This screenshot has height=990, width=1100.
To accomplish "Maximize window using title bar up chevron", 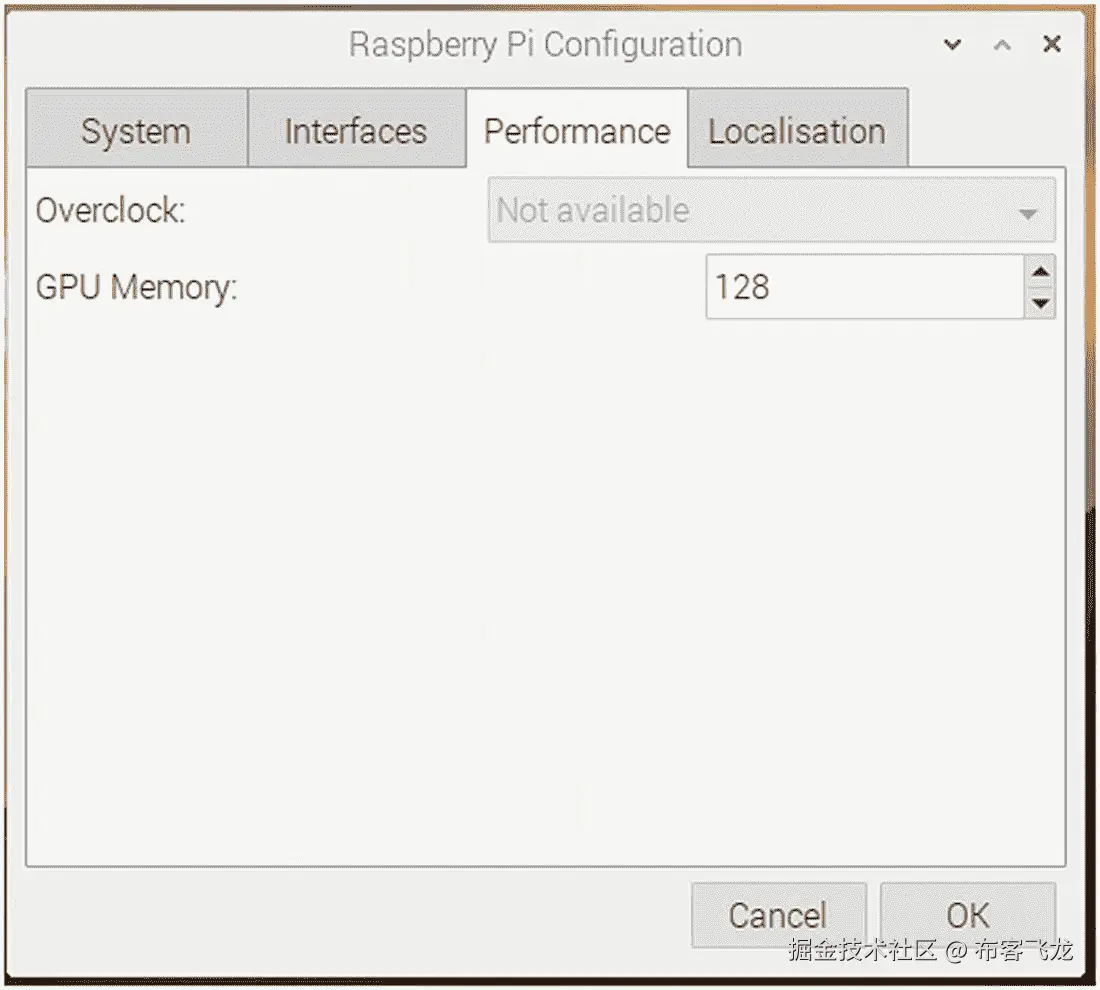I will coord(1002,45).
